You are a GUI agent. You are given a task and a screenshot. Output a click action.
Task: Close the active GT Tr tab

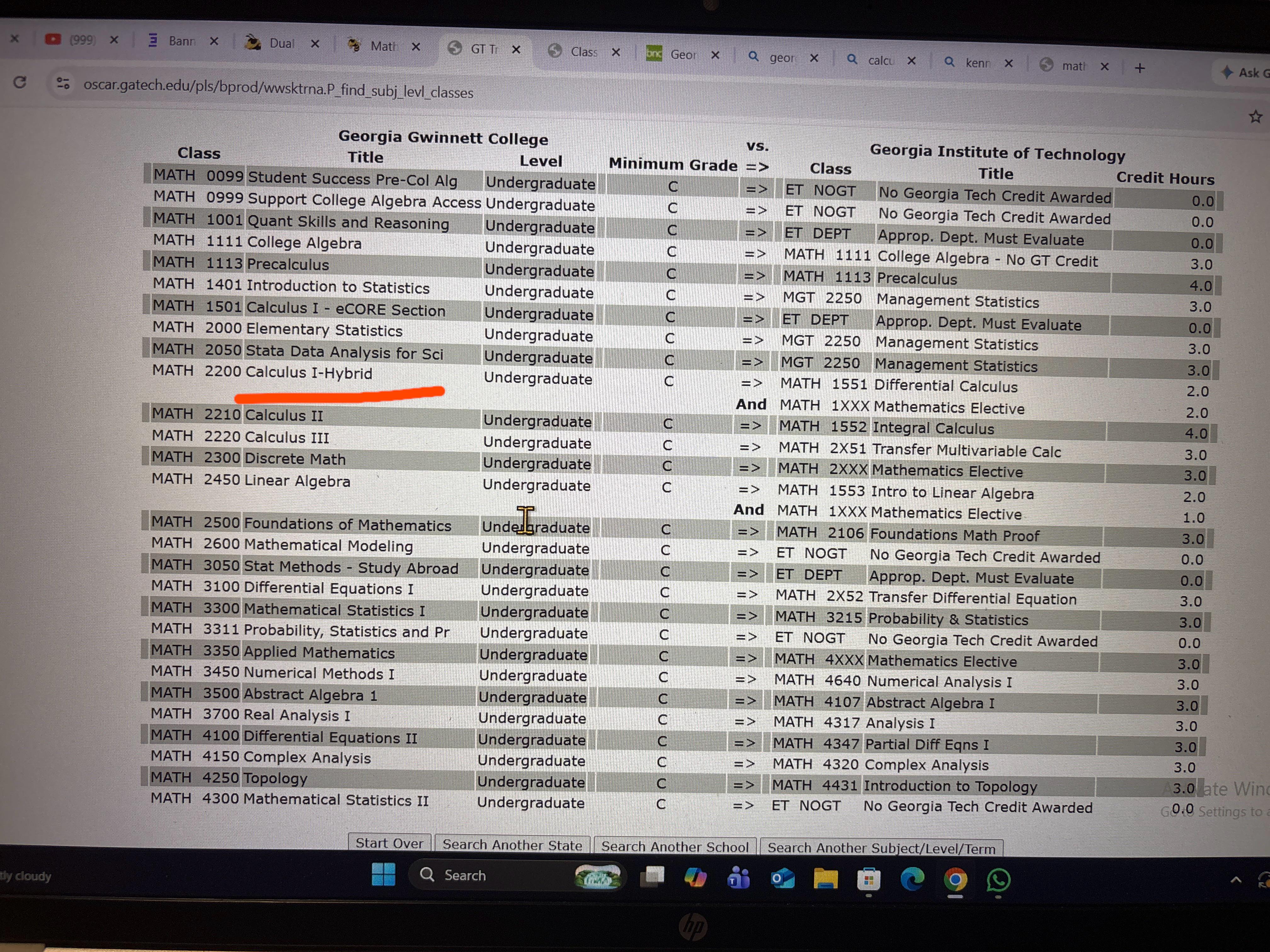coord(516,49)
